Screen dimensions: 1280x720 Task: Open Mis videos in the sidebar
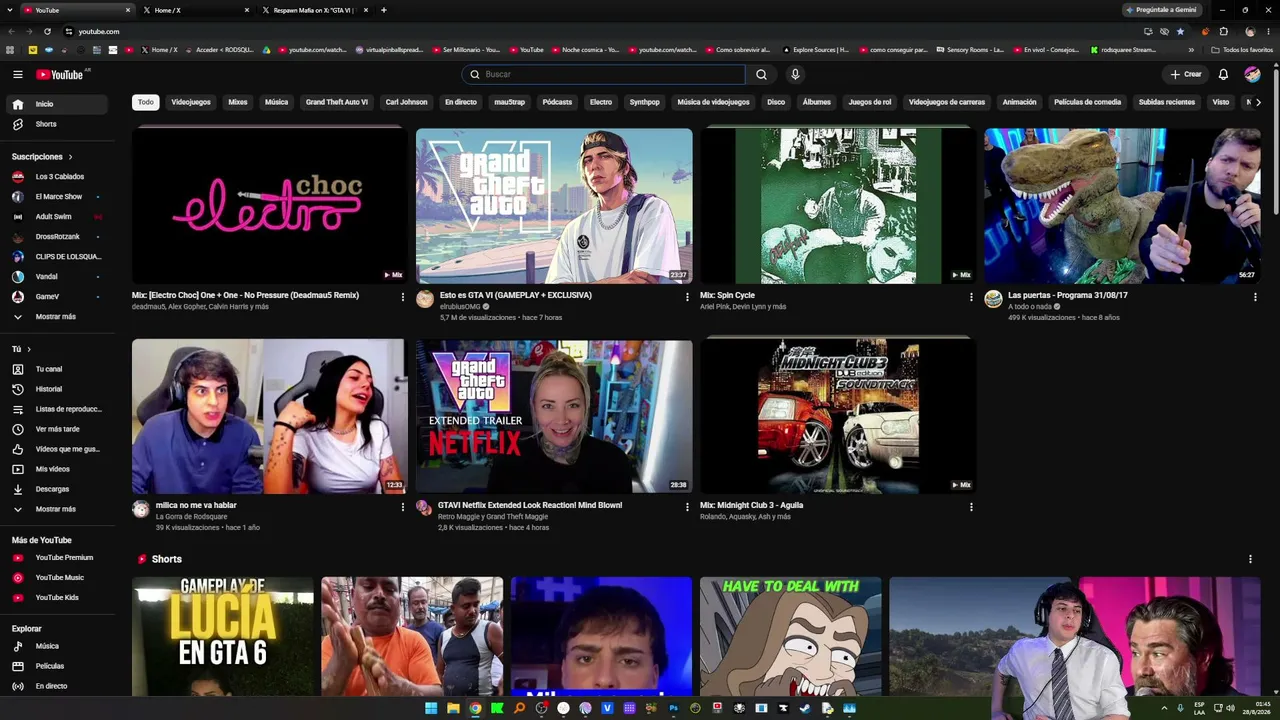point(57,469)
